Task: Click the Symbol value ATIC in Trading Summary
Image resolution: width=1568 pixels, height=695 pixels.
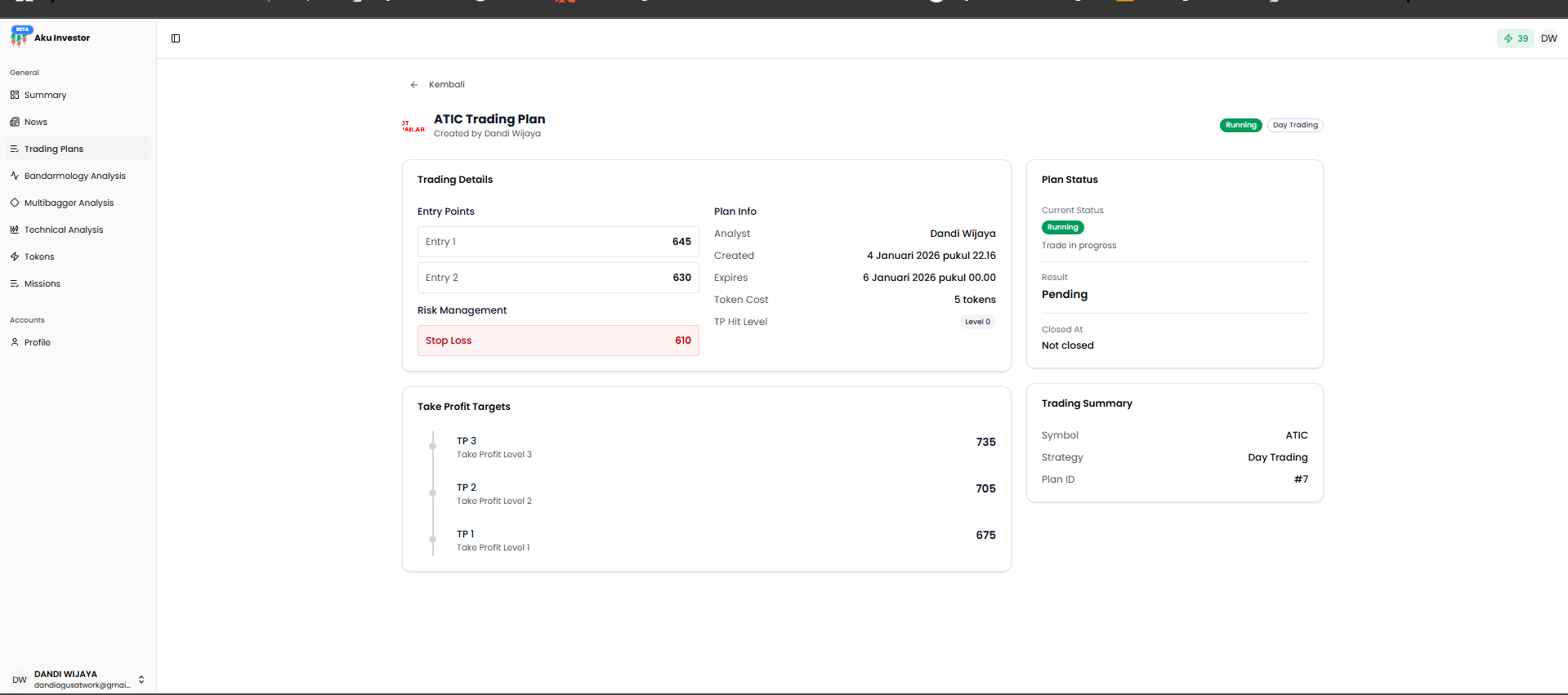Action: coord(1297,435)
